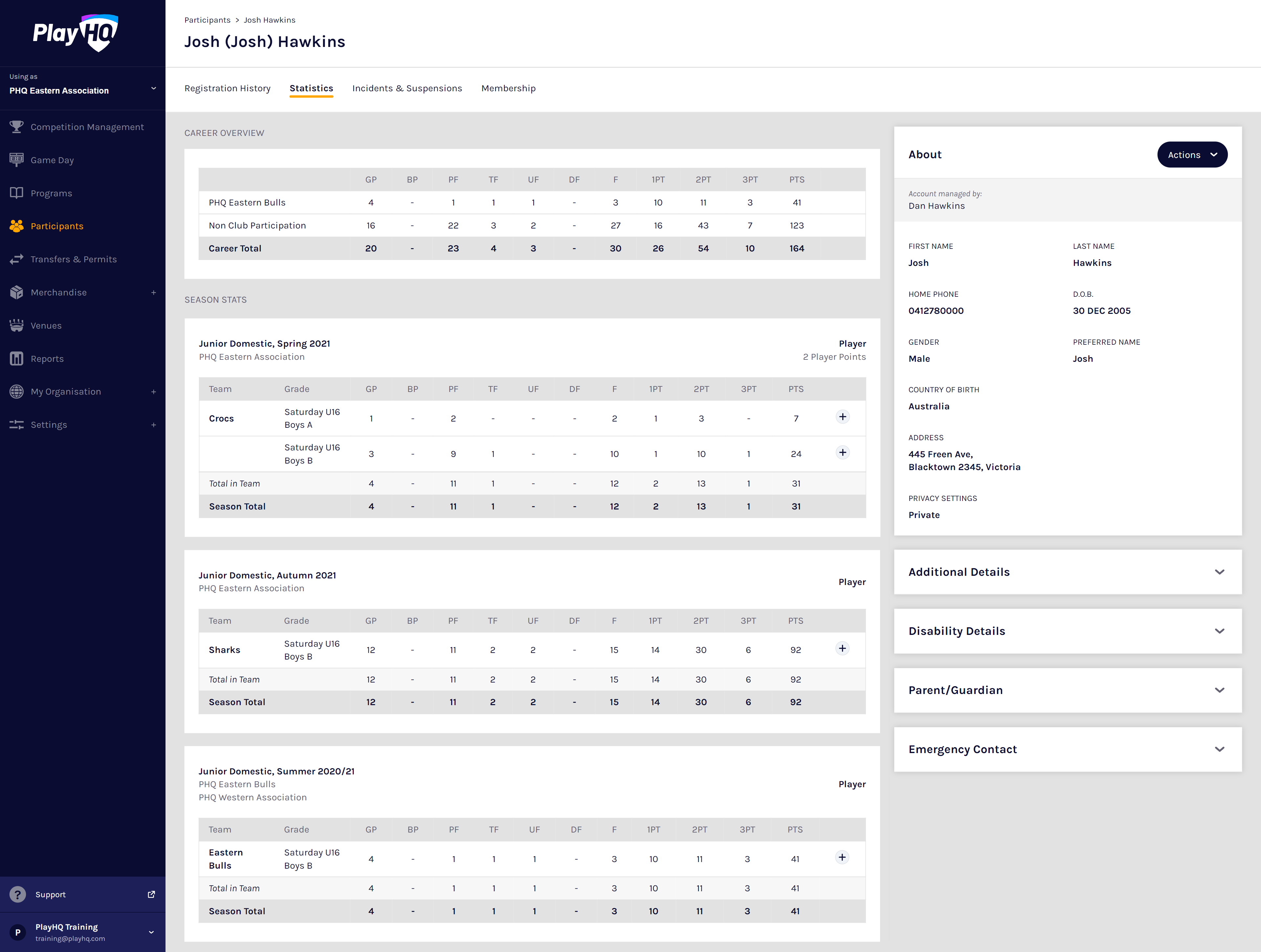The image size is (1261, 952).
Task: Click the Participants breadcrumb link
Action: coord(208,20)
